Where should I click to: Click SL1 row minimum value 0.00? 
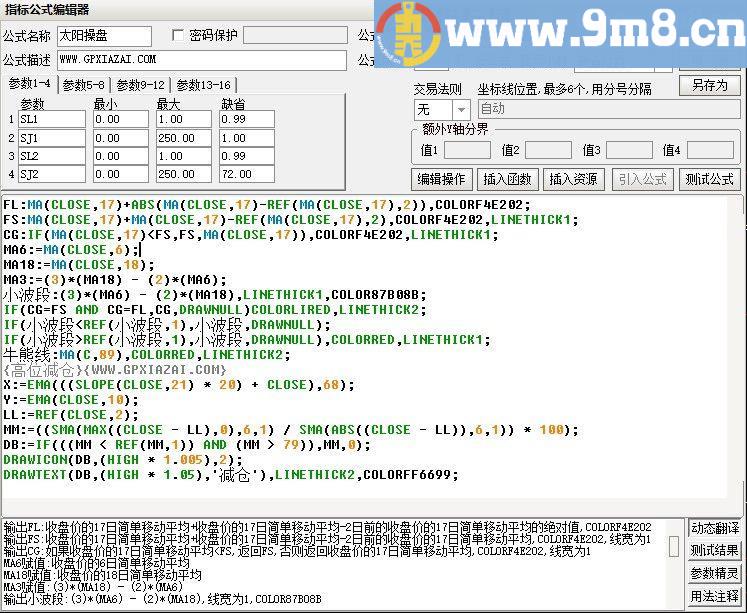pyautogui.click(x=121, y=119)
